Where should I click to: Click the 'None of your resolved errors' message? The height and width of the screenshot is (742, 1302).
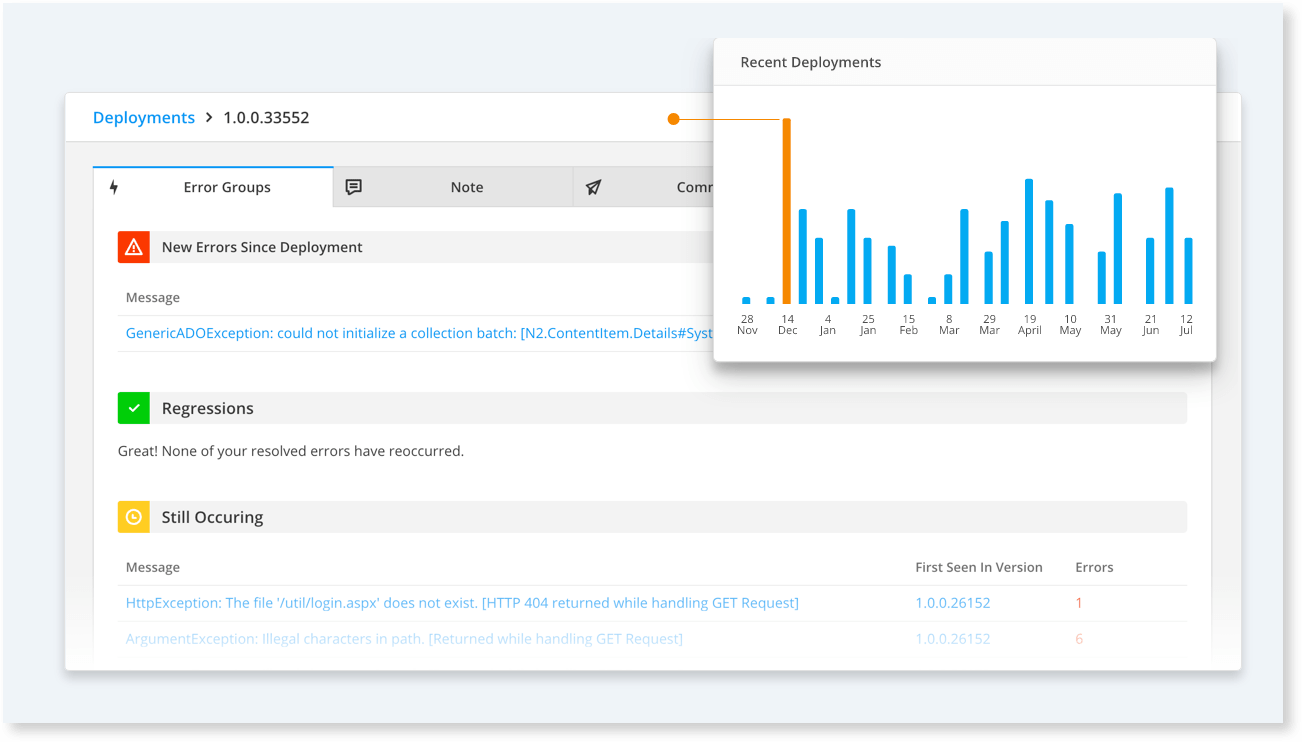pyautogui.click(x=291, y=451)
